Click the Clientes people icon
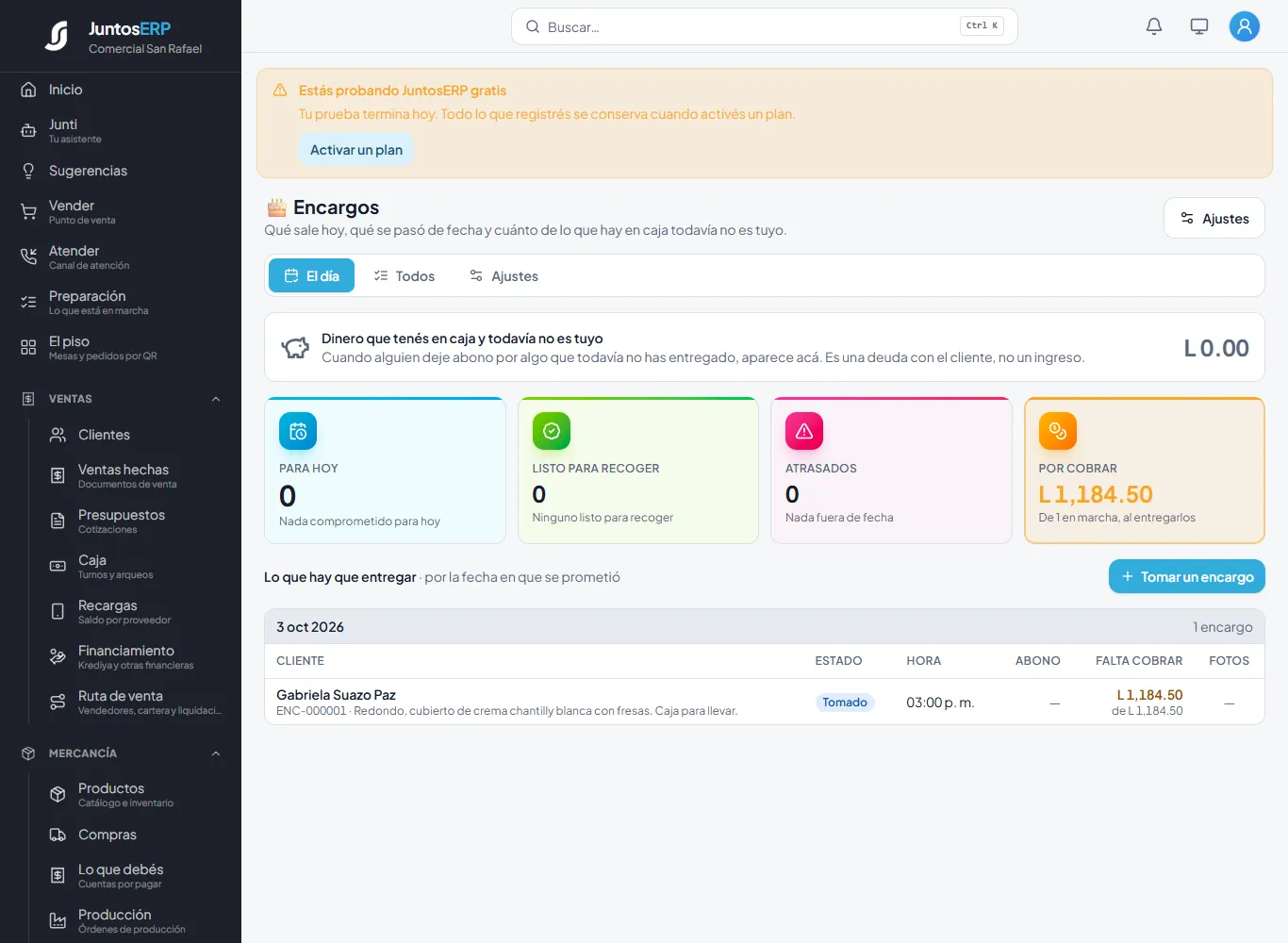This screenshot has height=943, width=1288. tap(58, 435)
